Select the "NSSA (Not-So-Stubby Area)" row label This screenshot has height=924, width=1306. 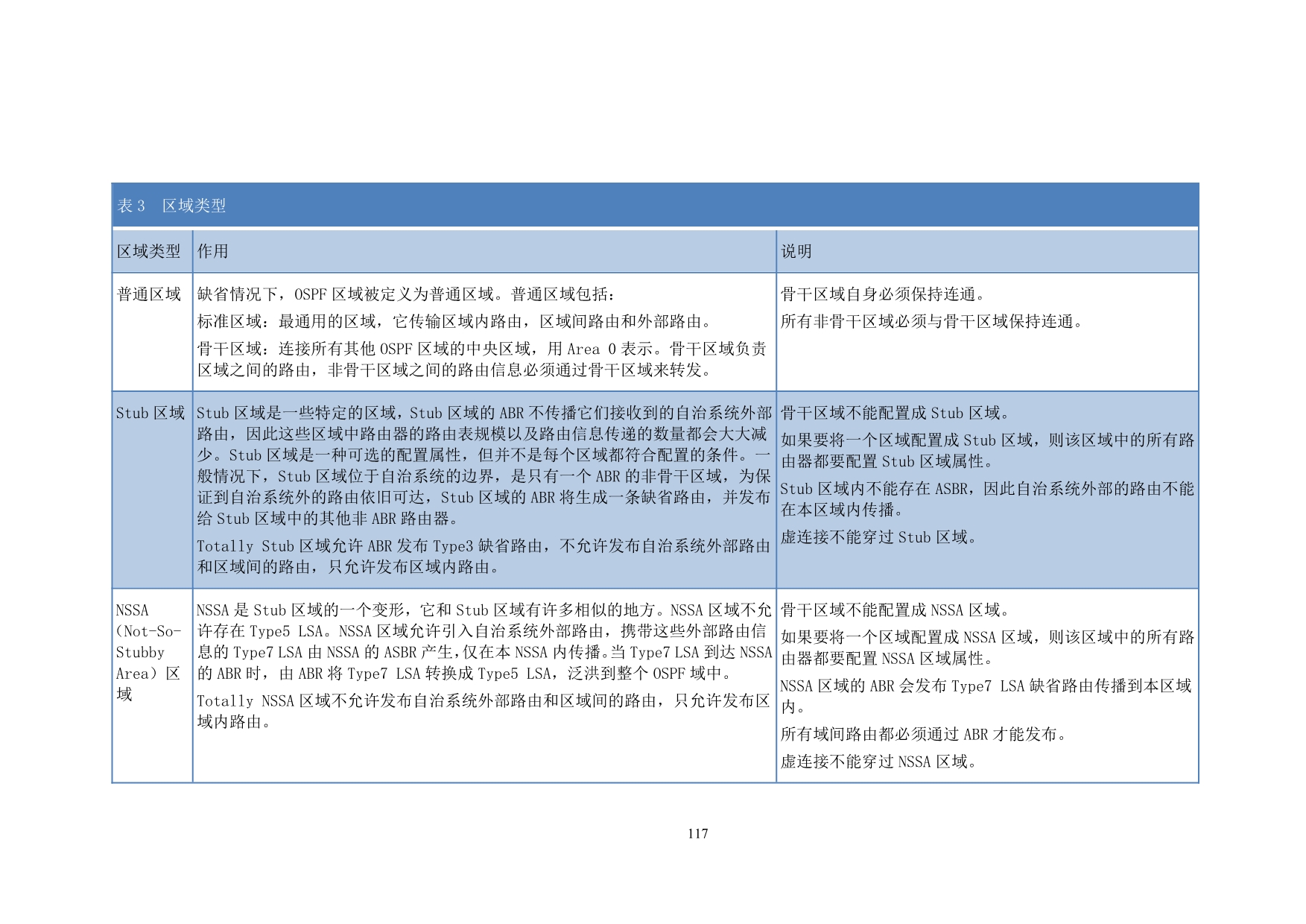tap(148, 652)
